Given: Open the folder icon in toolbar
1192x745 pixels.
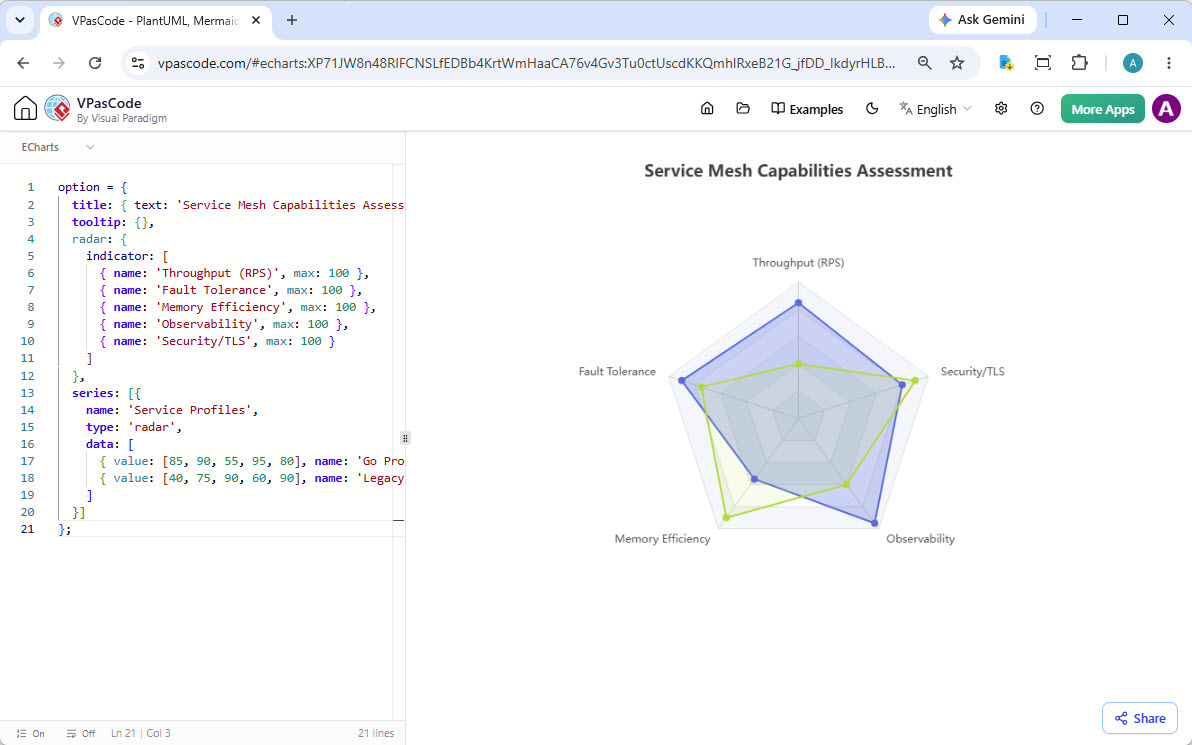Looking at the screenshot, I should [x=743, y=109].
